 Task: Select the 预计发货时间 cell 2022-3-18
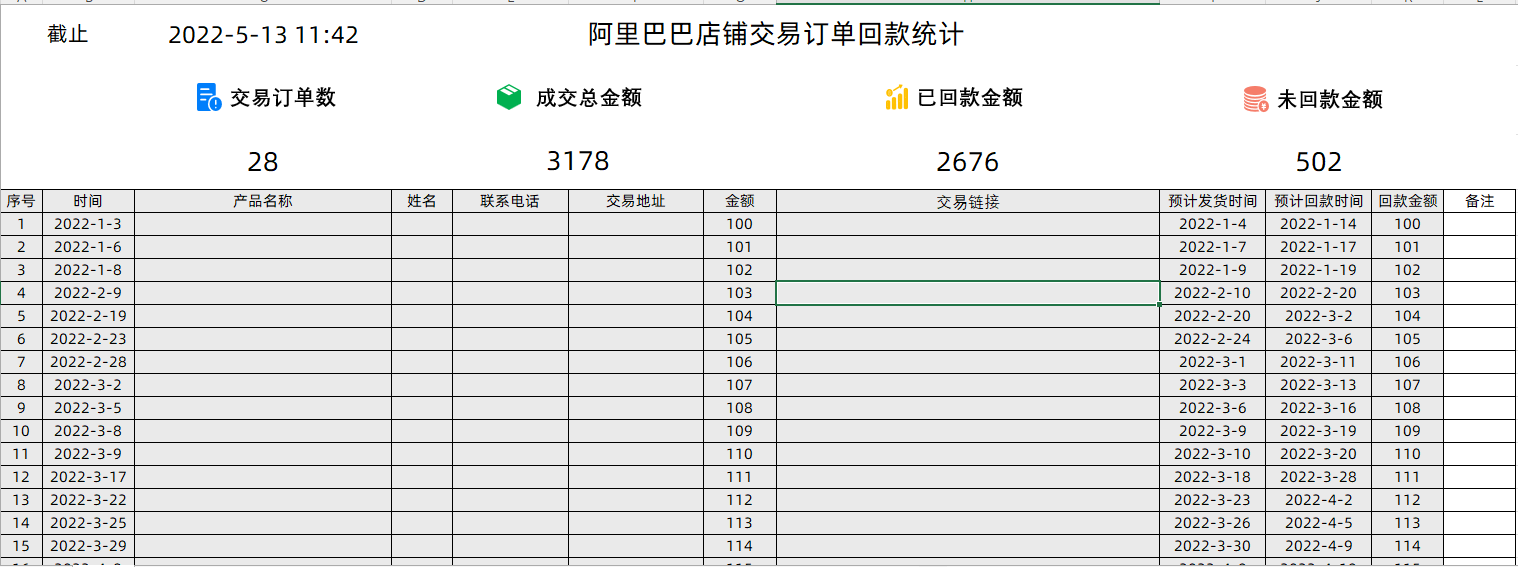(x=1213, y=477)
